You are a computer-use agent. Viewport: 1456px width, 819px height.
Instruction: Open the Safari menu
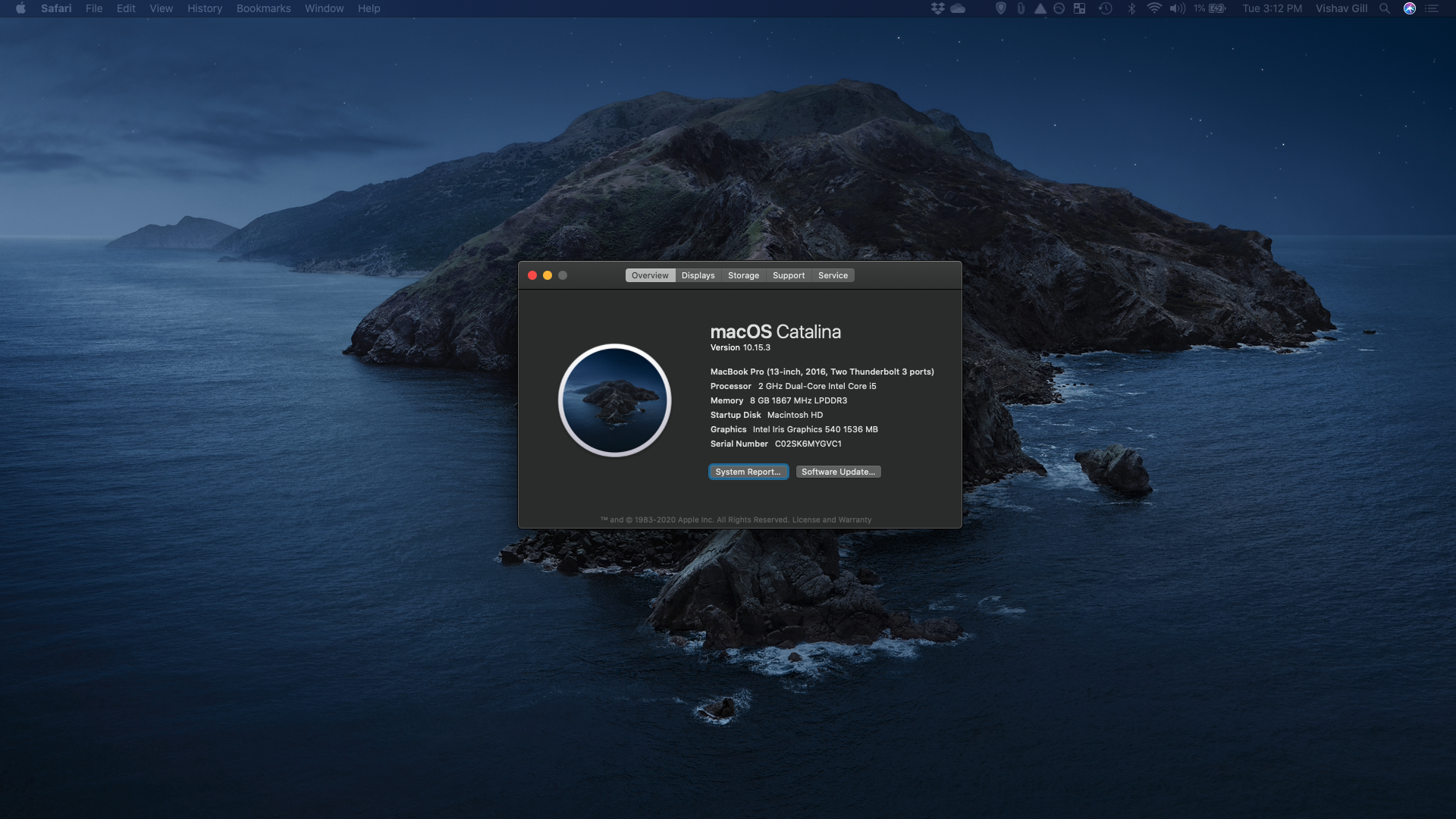coord(56,8)
